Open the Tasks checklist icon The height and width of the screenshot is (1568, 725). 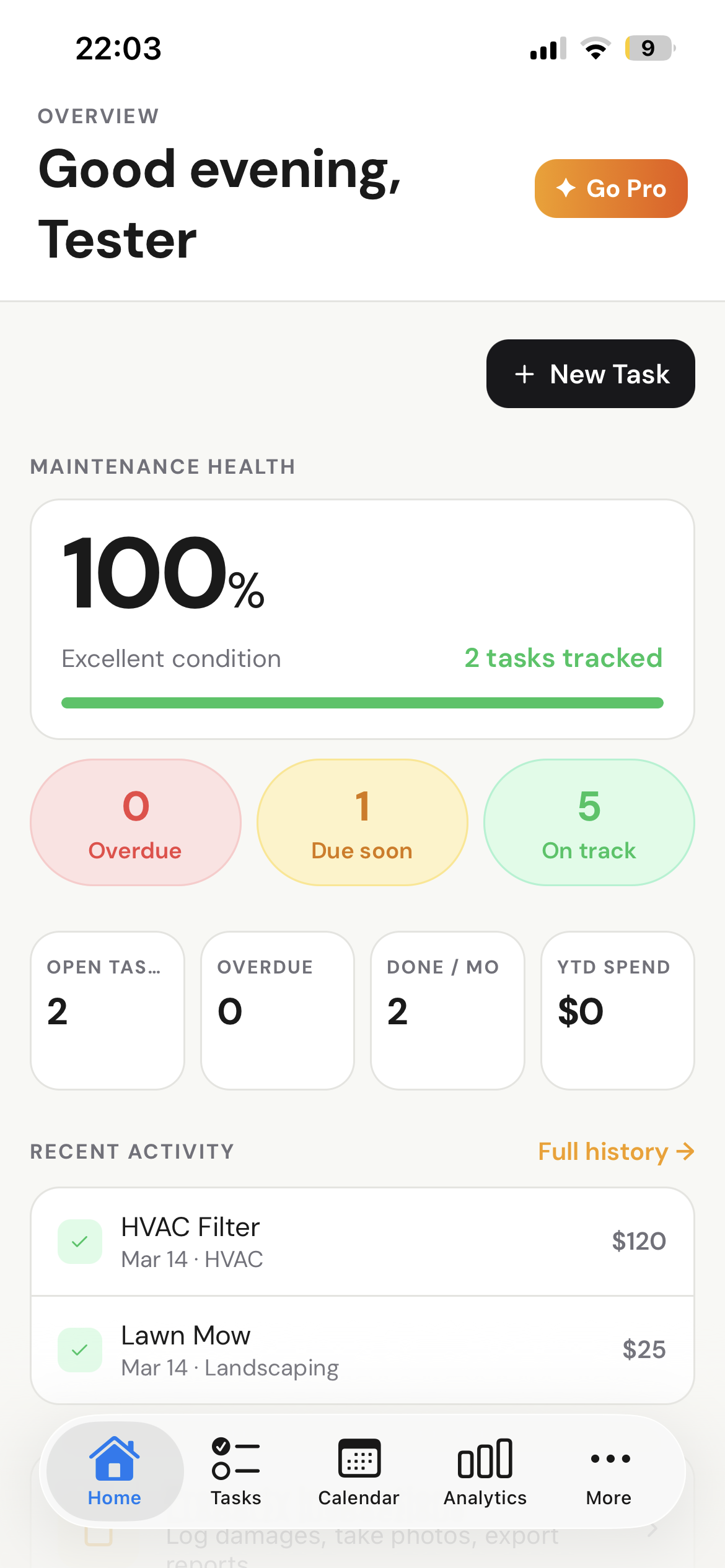pos(235,1458)
